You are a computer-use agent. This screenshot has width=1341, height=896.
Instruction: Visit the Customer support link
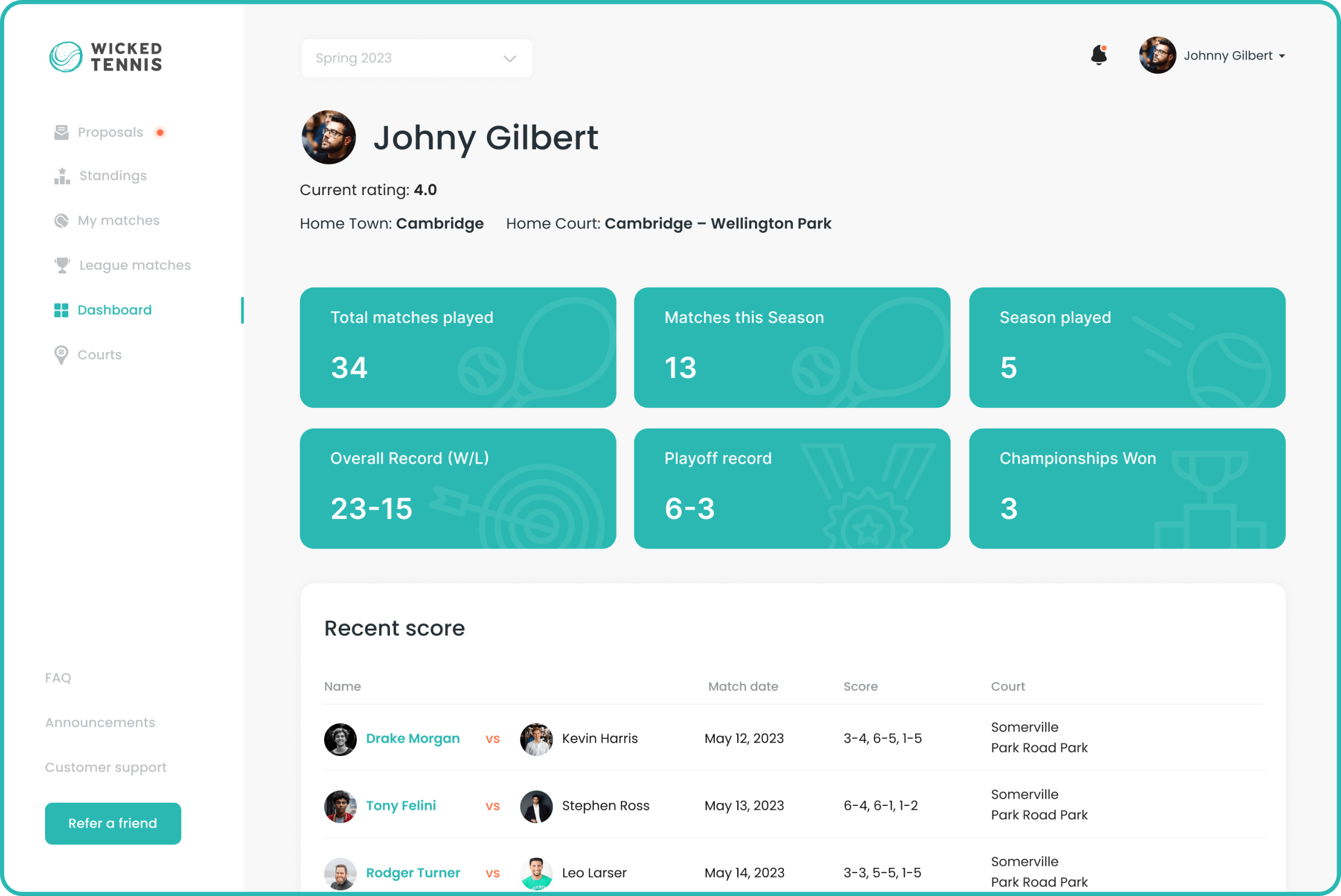pyautogui.click(x=106, y=768)
